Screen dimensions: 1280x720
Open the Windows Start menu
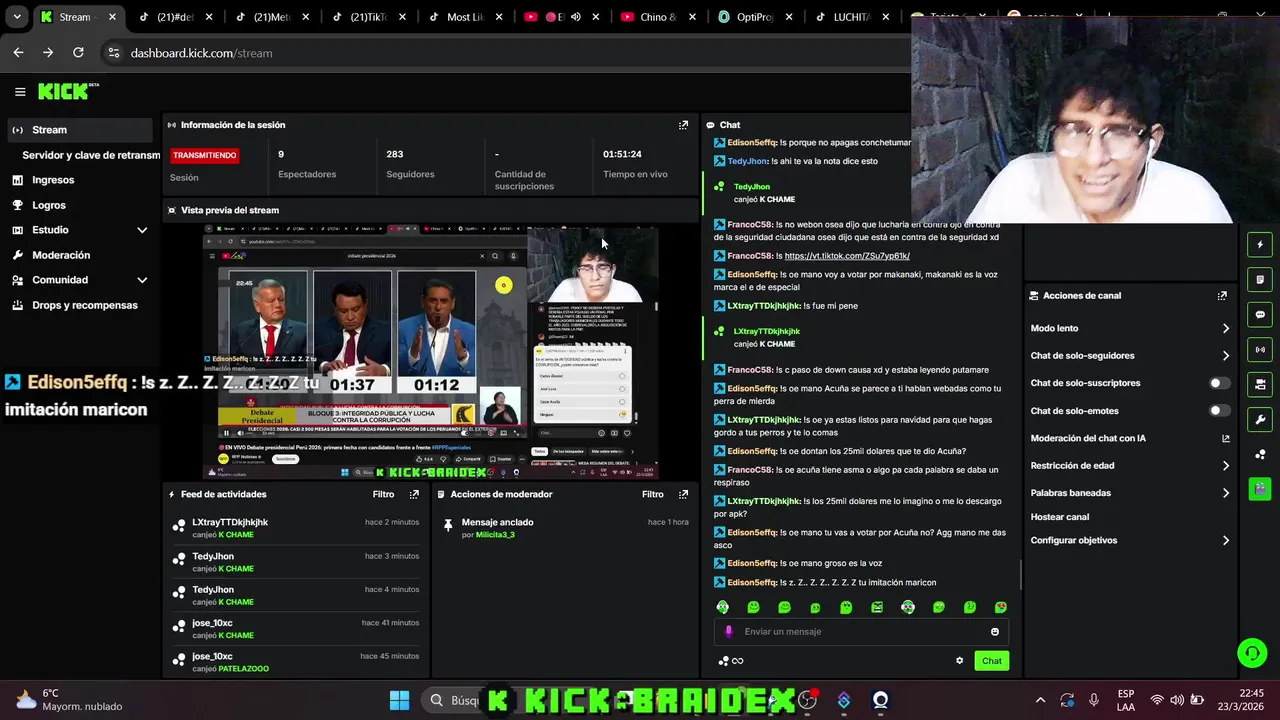coord(399,700)
